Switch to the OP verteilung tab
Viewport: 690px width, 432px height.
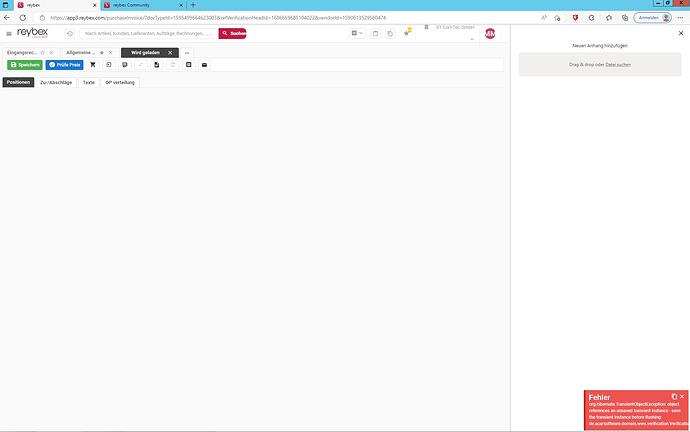tap(120, 82)
